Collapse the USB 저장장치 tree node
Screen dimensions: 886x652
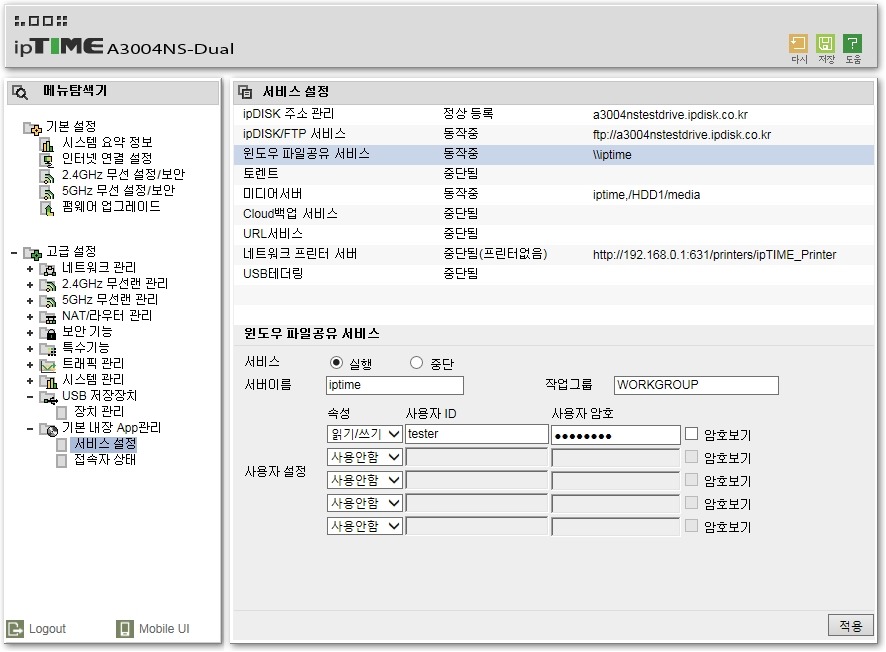click(x=30, y=397)
